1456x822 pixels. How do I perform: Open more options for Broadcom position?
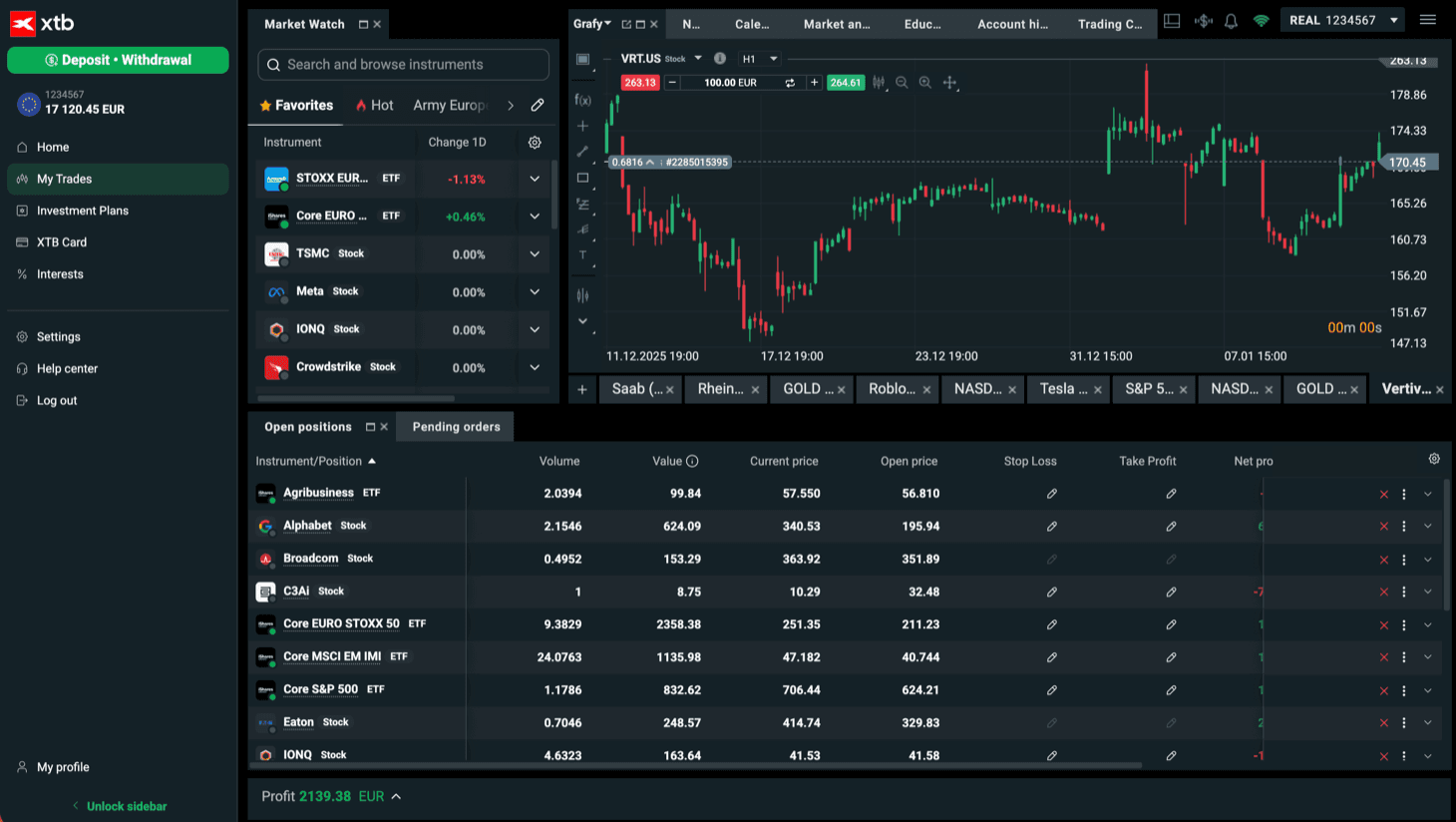(x=1404, y=560)
